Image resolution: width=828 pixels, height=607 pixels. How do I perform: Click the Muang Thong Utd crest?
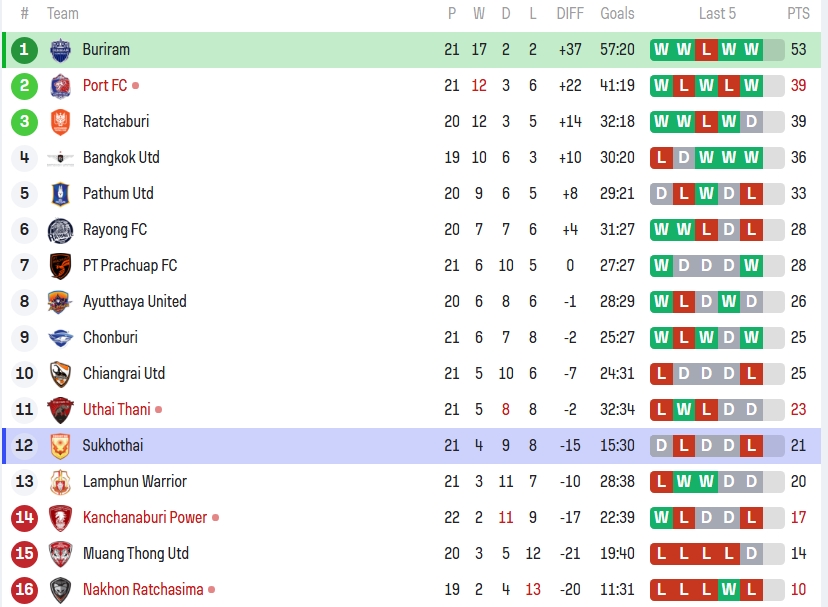point(60,554)
